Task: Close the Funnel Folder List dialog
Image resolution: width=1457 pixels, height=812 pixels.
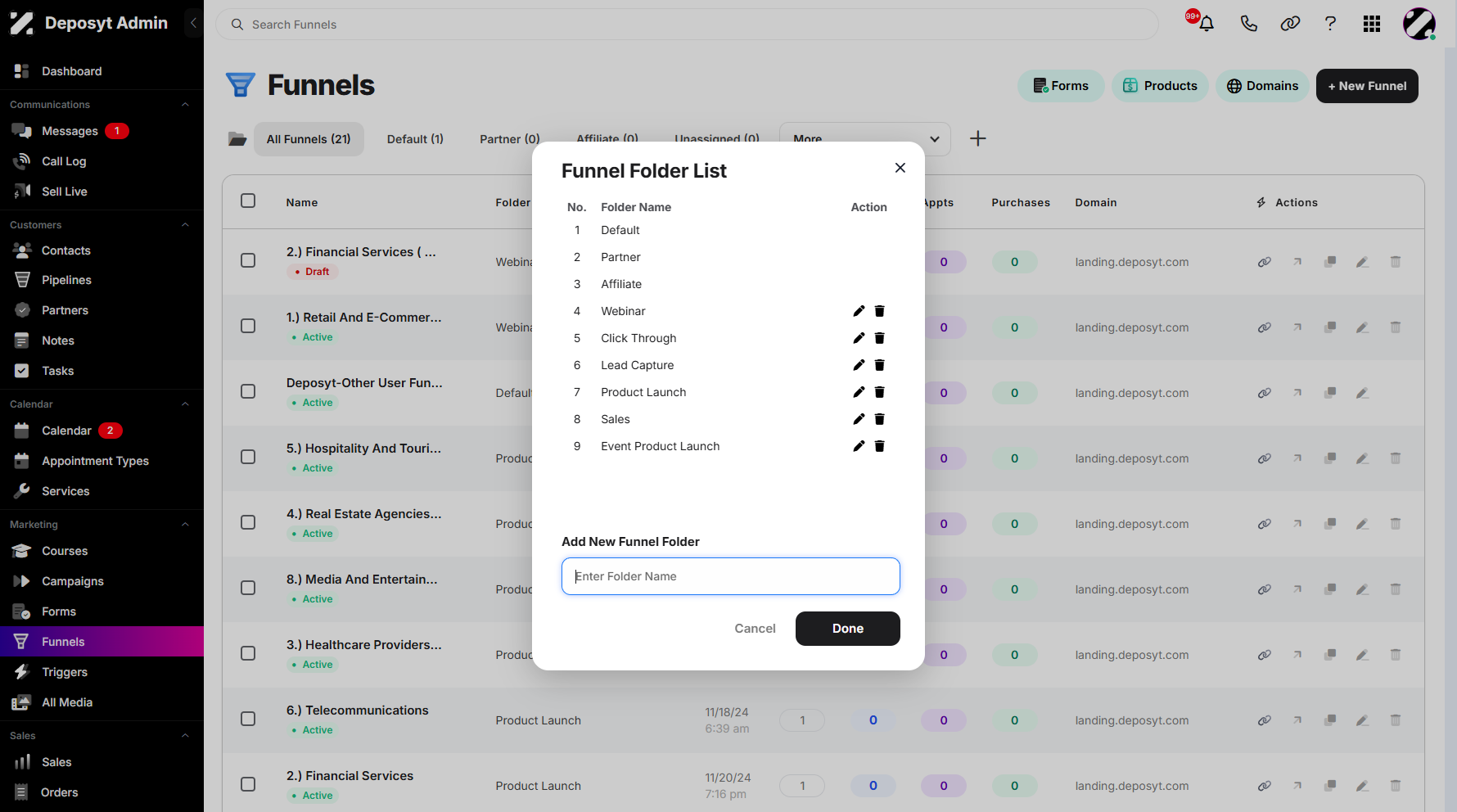Action: (x=900, y=168)
